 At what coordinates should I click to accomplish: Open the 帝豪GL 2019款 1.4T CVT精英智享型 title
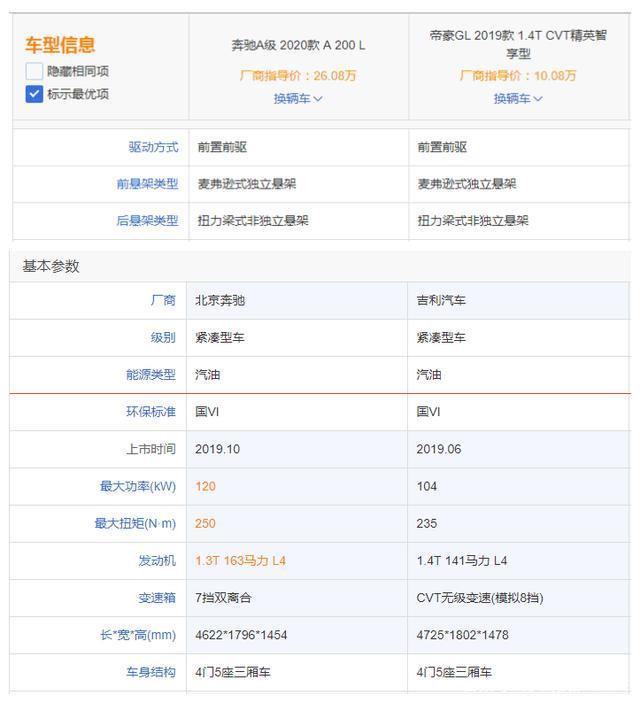point(518,44)
